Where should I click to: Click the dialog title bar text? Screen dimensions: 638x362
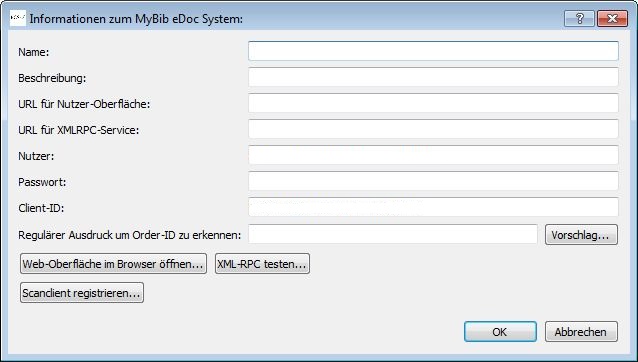[136, 19]
